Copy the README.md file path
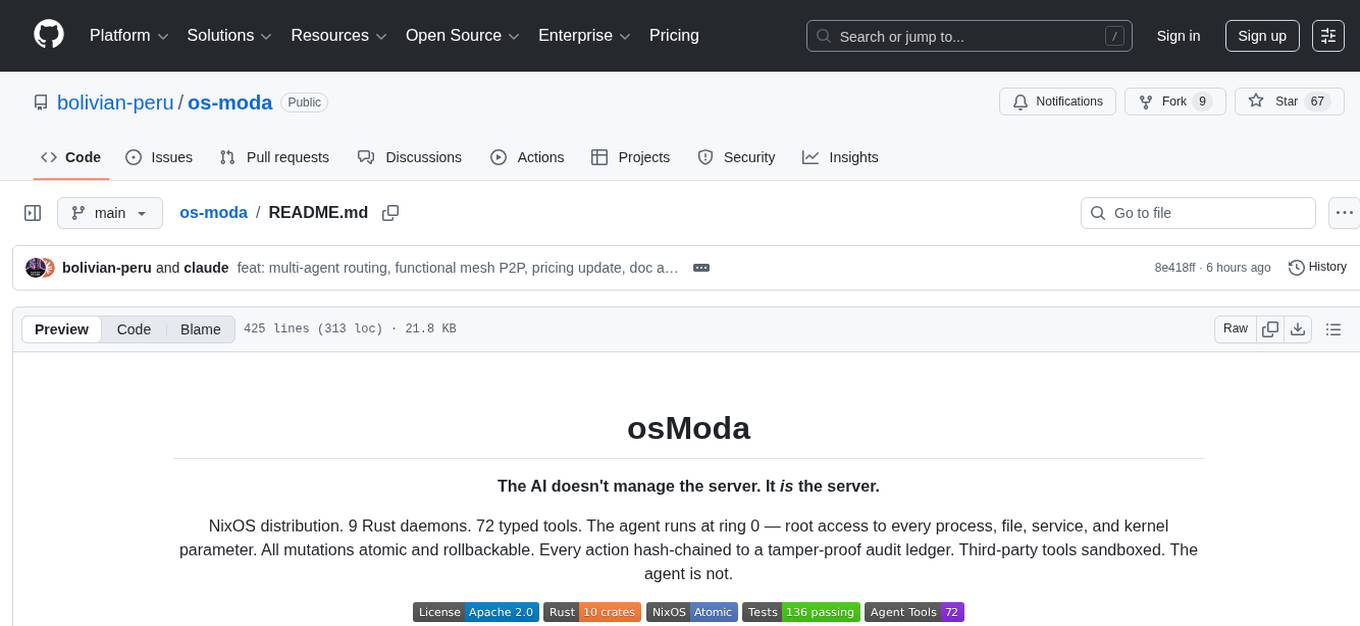Screen dimensions: 1360x626 390,212
